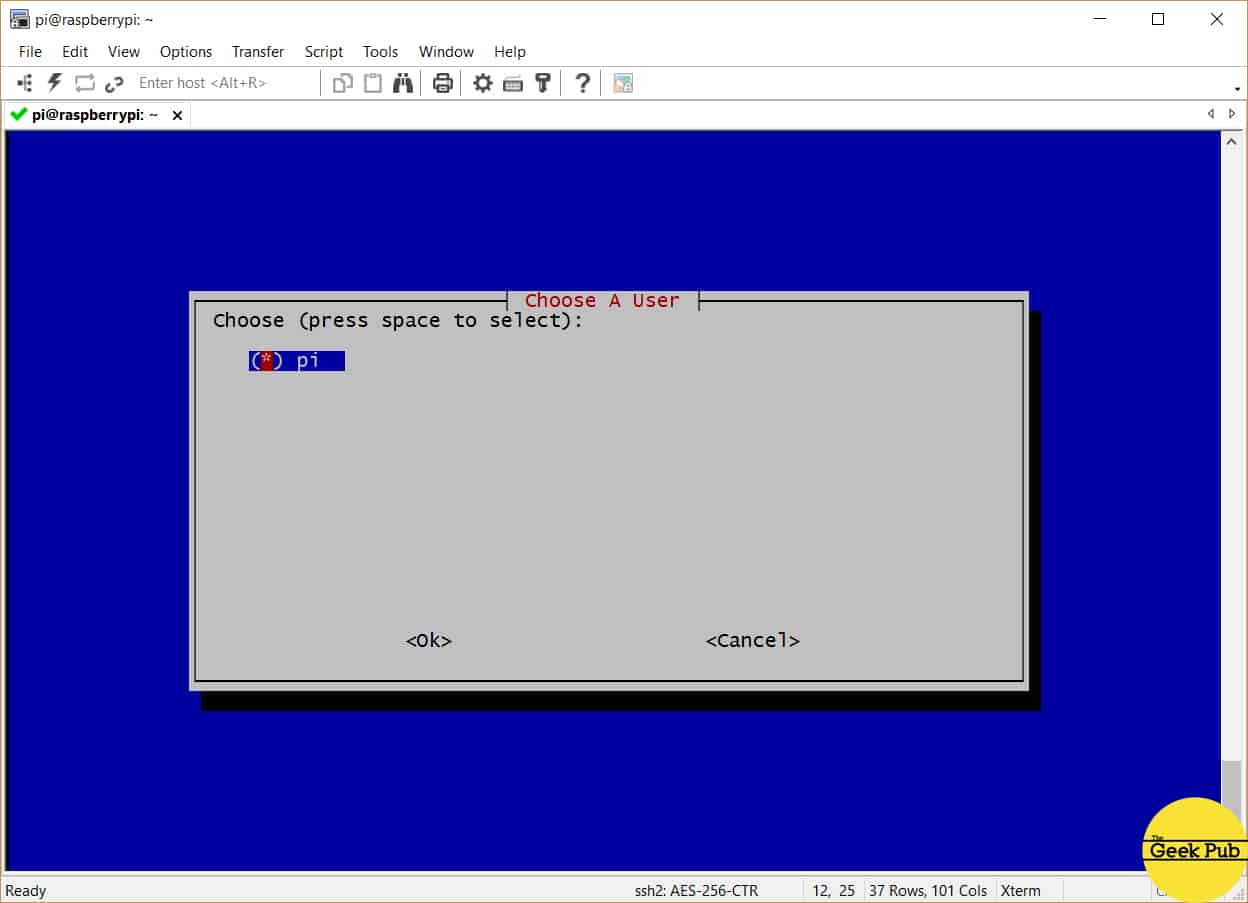
Task: Click the Reconnect session icon
Action: point(85,83)
